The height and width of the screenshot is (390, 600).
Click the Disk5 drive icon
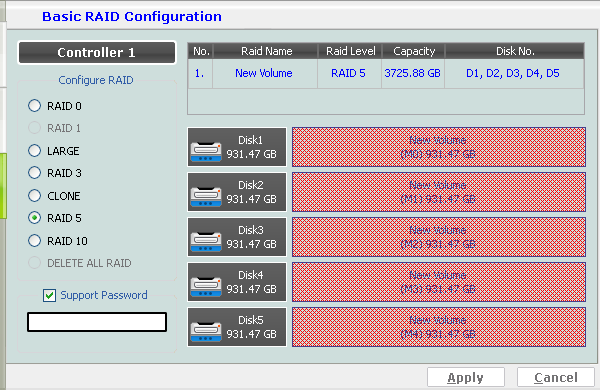pyautogui.click(x=206, y=332)
